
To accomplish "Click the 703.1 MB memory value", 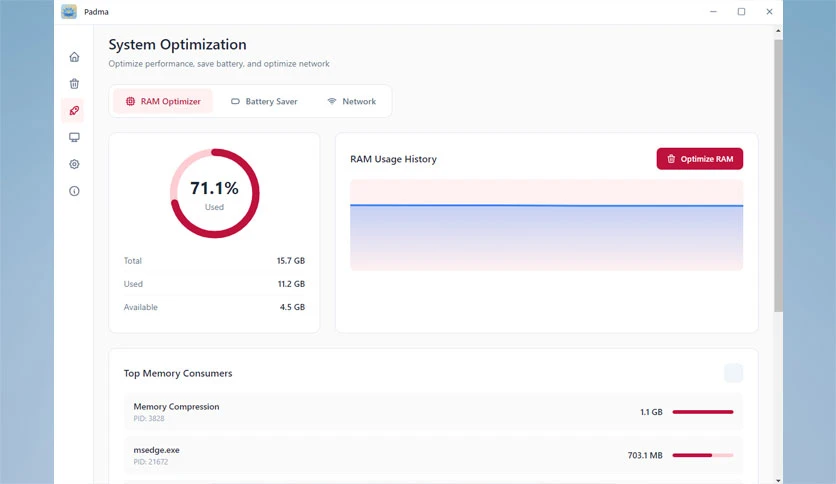I will click(645, 455).
